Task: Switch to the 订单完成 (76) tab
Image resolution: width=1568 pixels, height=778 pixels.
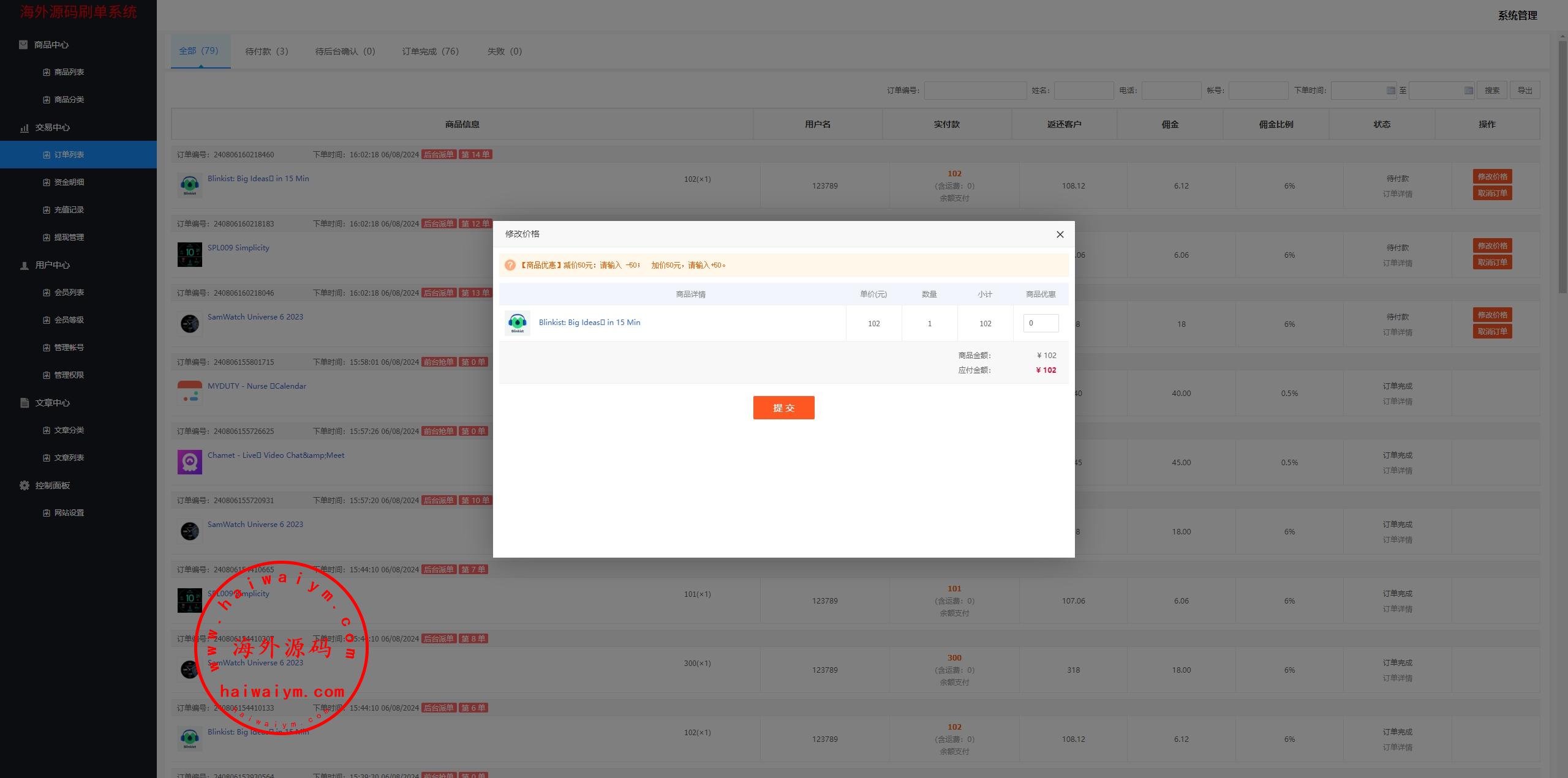Action: [x=430, y=51]
